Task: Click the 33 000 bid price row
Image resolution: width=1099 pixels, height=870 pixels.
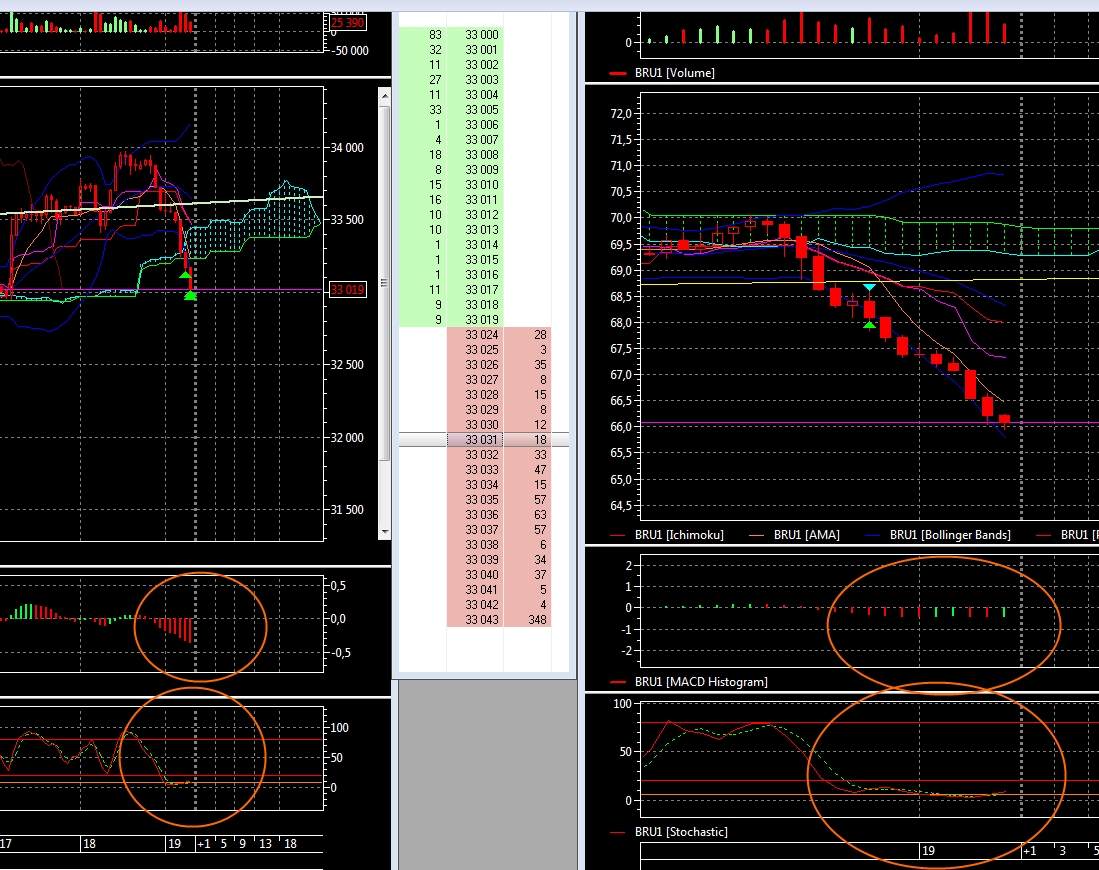Action: coord(481,35)
